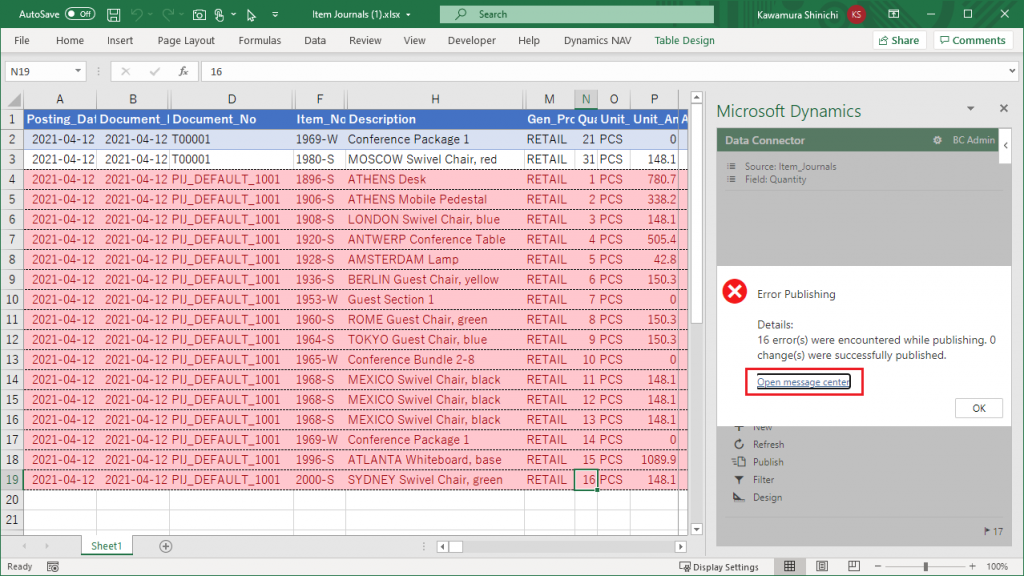Screen dimensions: 1024x576
Task: Click the Filter icon in Data Connector
Action: coord(739,479)
